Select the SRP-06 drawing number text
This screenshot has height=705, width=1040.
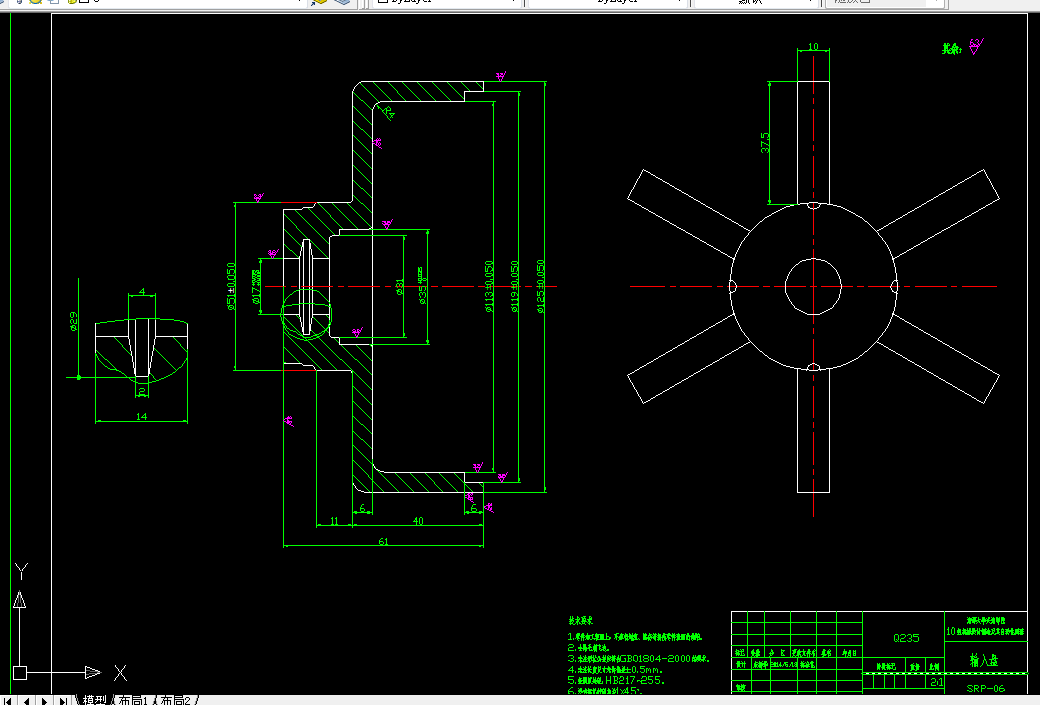click(986, 688)
